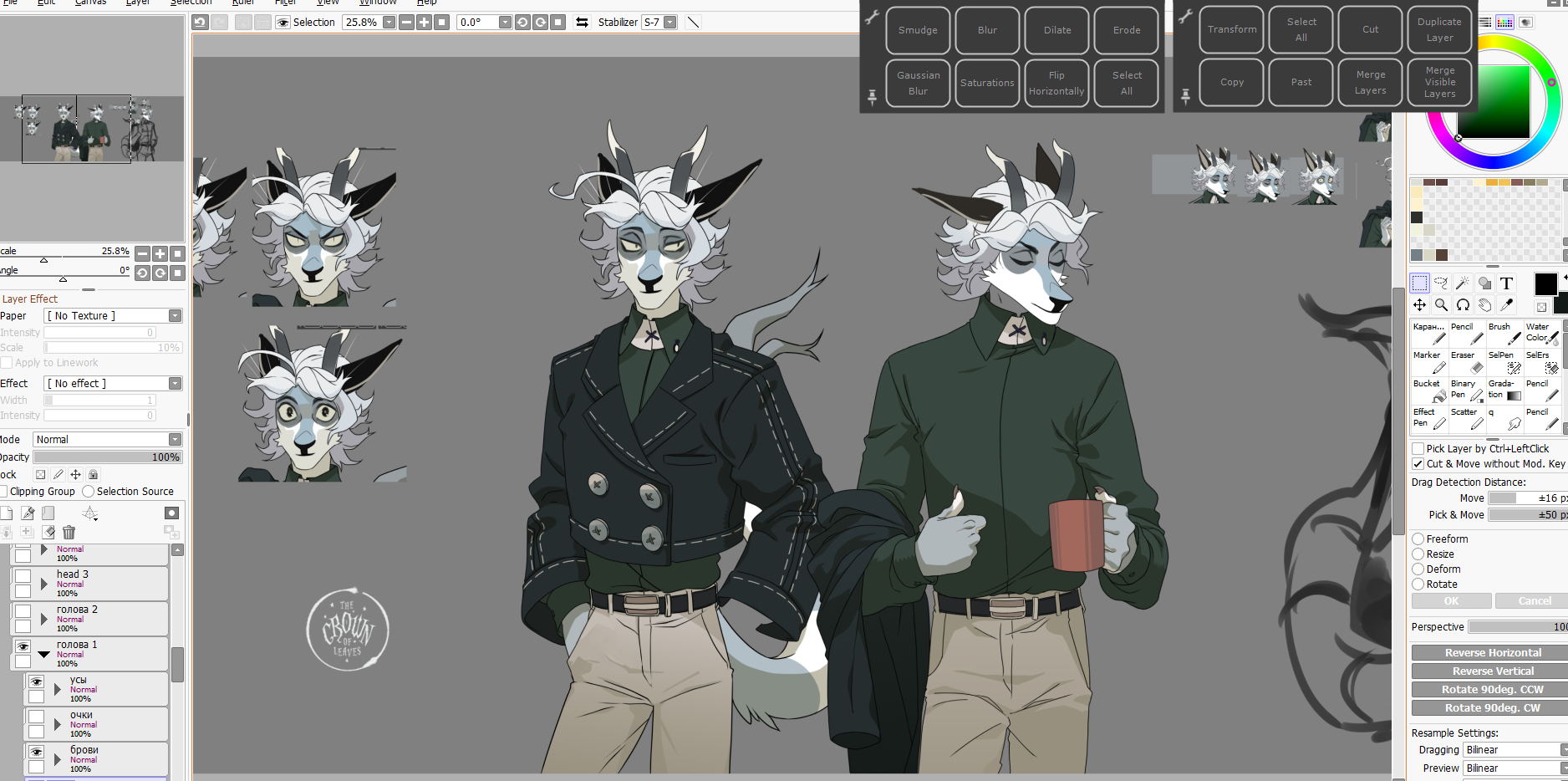Click the flip view horizontally icon
The image size is (1568, 781).
[x=582, y=23]
